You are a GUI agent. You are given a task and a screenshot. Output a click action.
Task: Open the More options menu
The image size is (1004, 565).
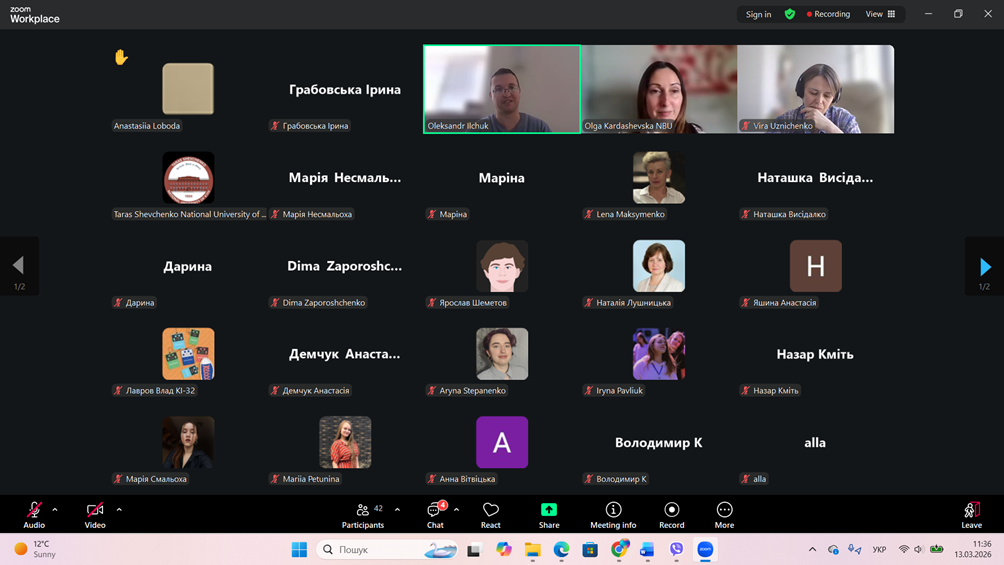pyautogui.click(x=724, y=515)
